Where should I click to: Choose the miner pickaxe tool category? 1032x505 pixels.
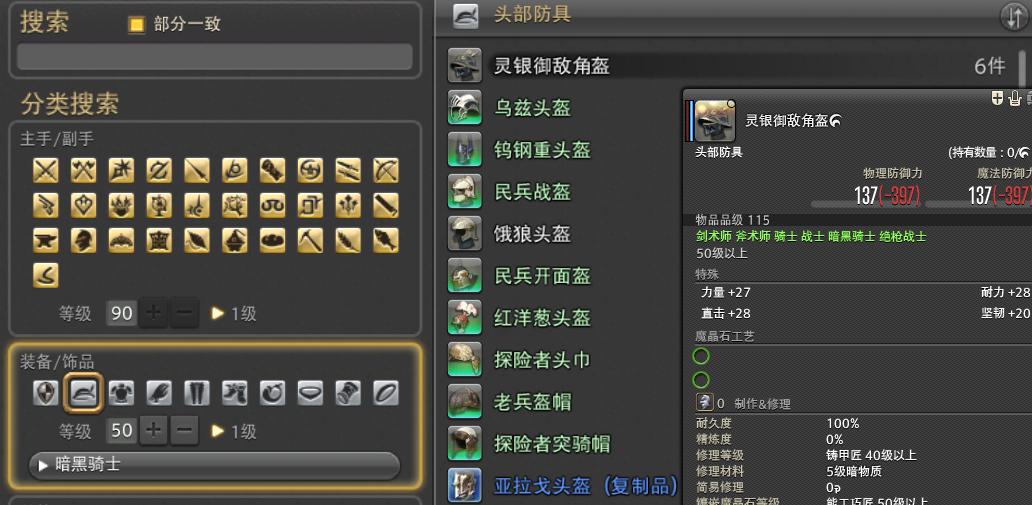pos(309,240)
